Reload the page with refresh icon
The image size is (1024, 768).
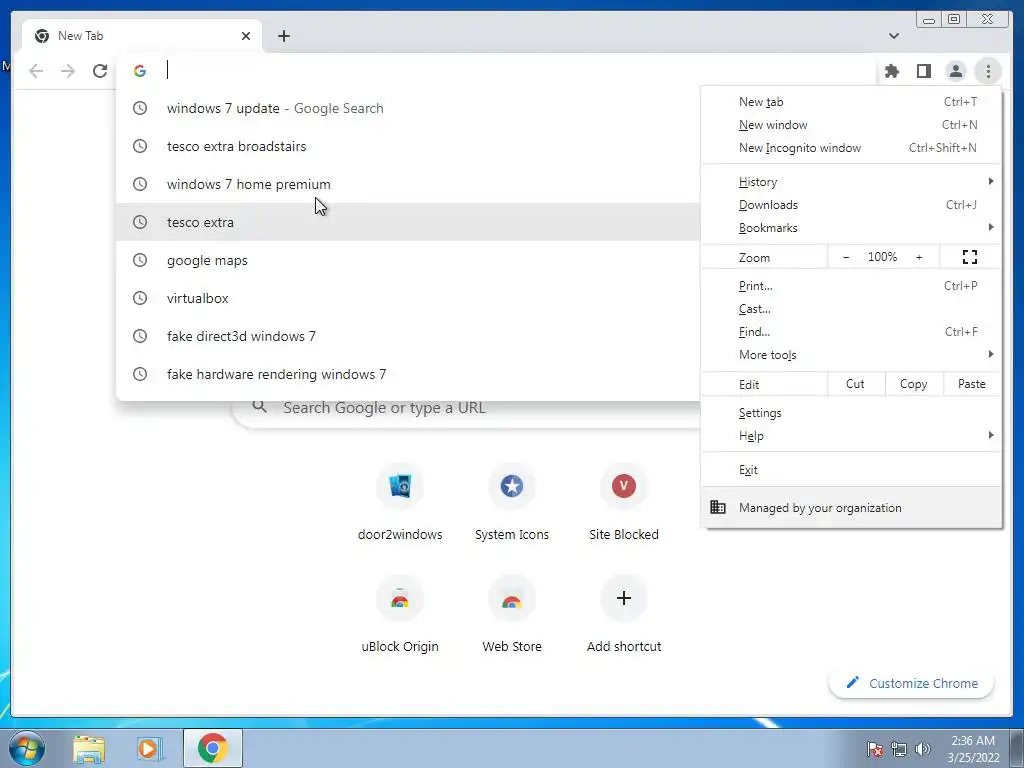pyautogui.click(x=100, y=71)
